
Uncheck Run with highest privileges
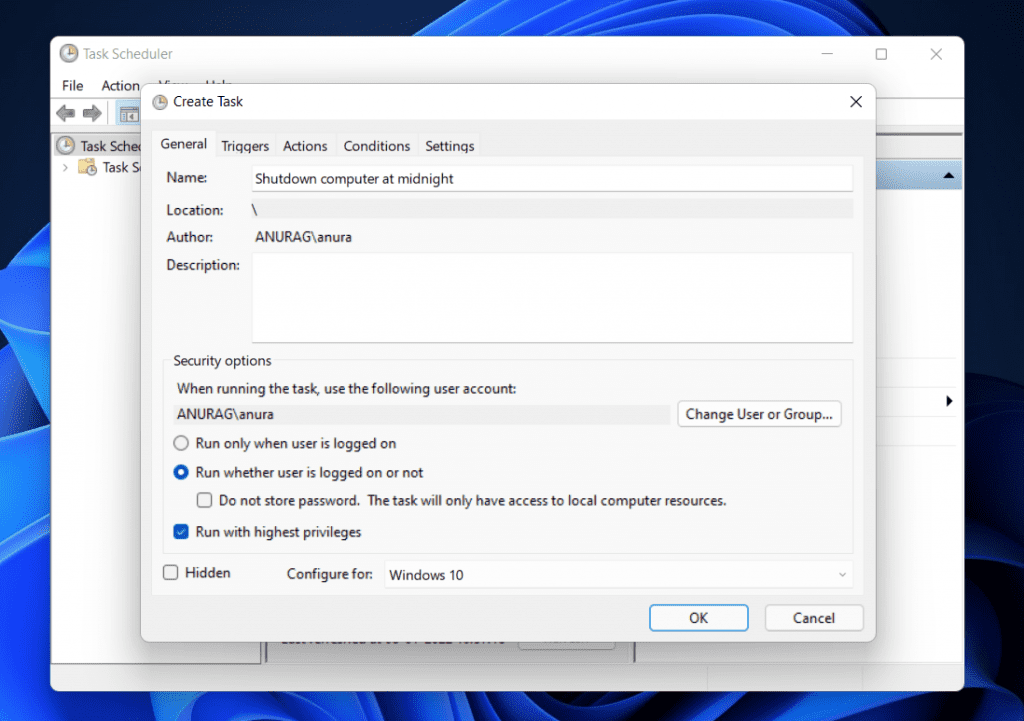[181, 533]
